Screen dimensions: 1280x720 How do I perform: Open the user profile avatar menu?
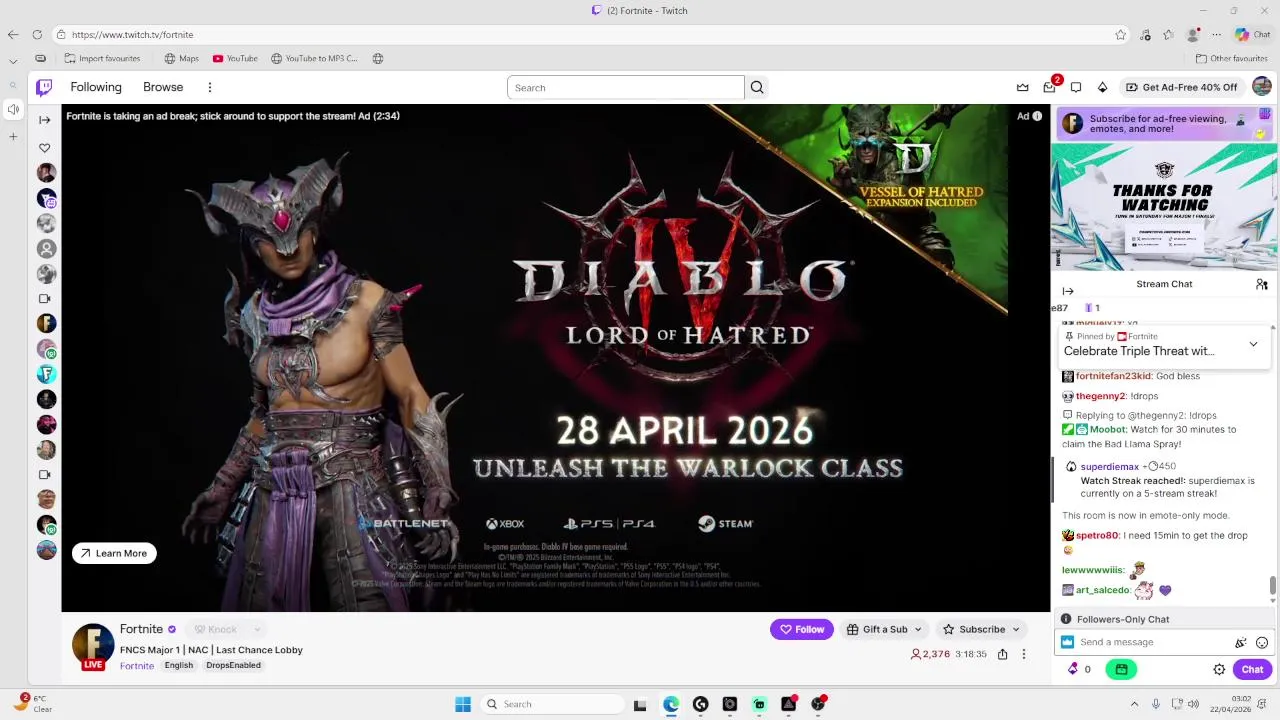(x=1262, y=87)
